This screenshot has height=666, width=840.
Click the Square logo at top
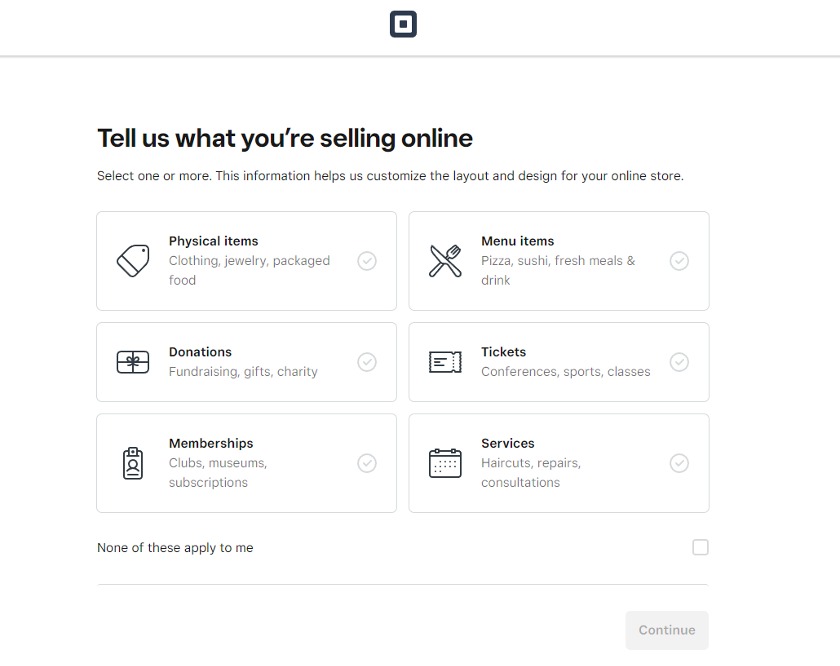[403, 25]
